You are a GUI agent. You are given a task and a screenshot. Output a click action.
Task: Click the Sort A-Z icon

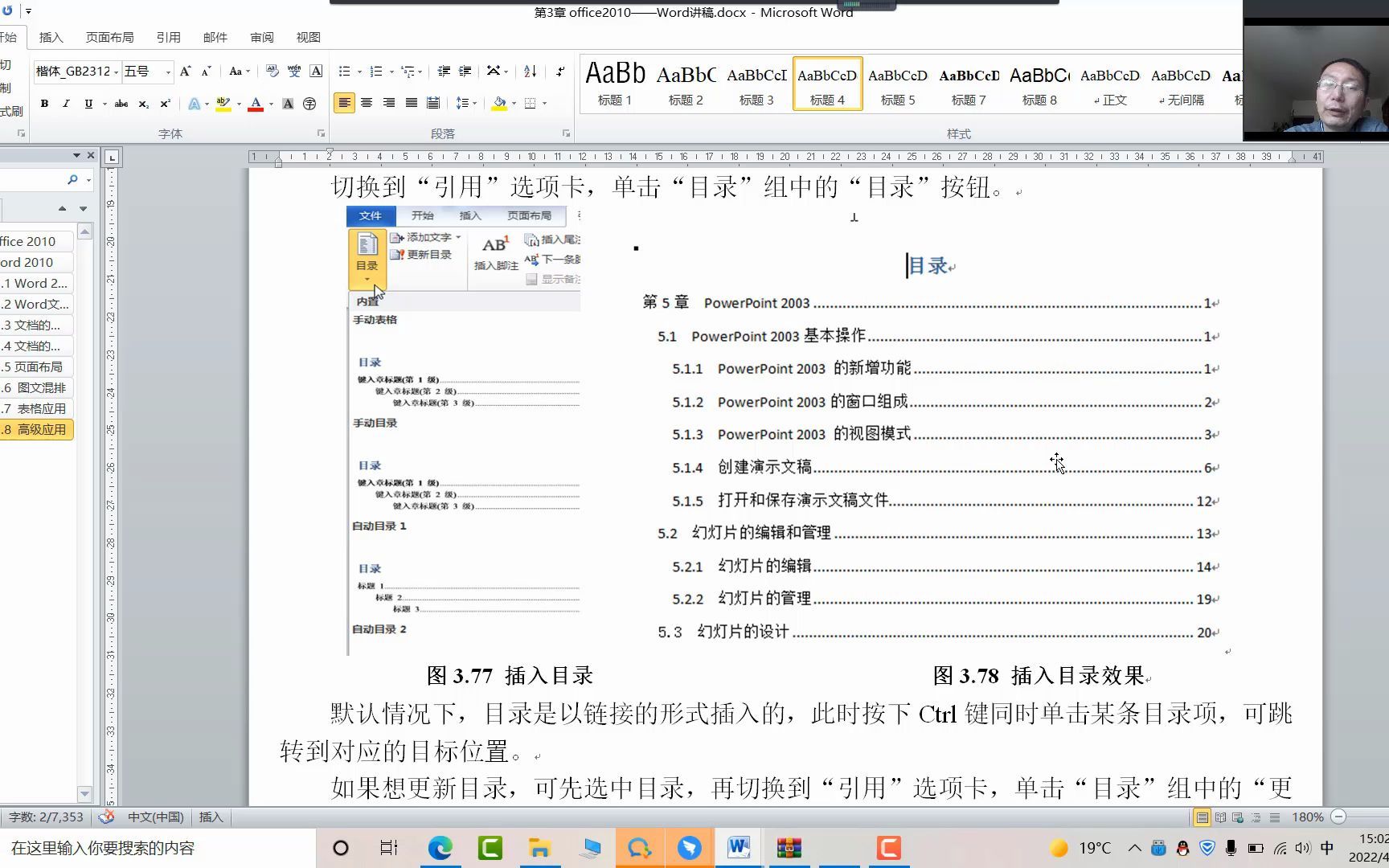[x=530, y=72]
